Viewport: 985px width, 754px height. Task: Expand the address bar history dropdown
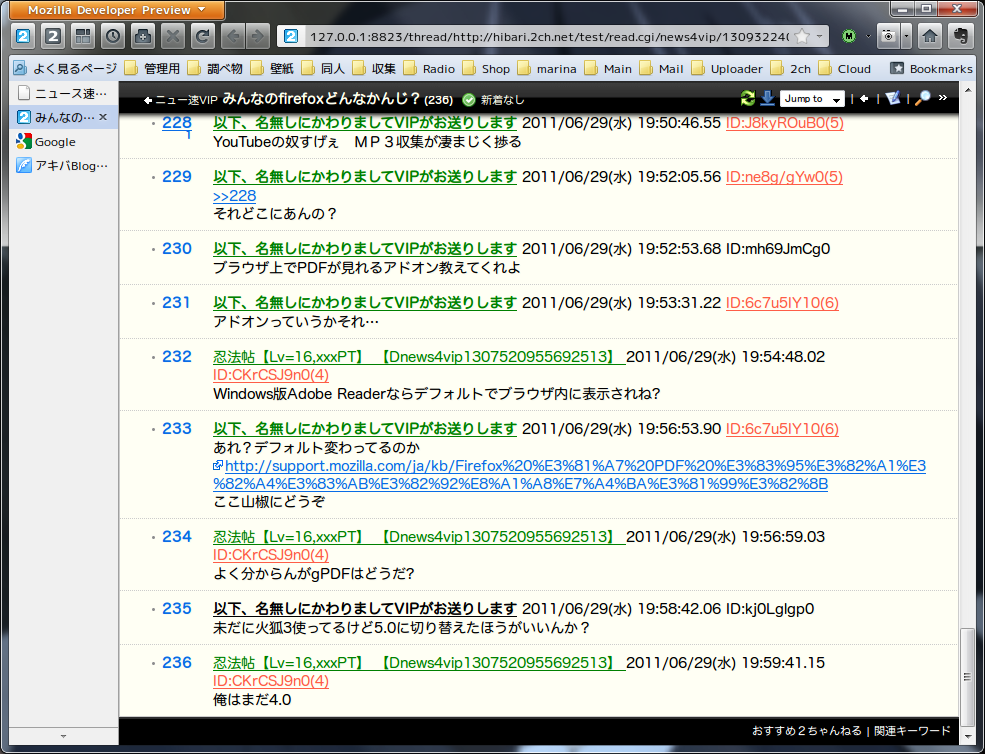point(821,37)
